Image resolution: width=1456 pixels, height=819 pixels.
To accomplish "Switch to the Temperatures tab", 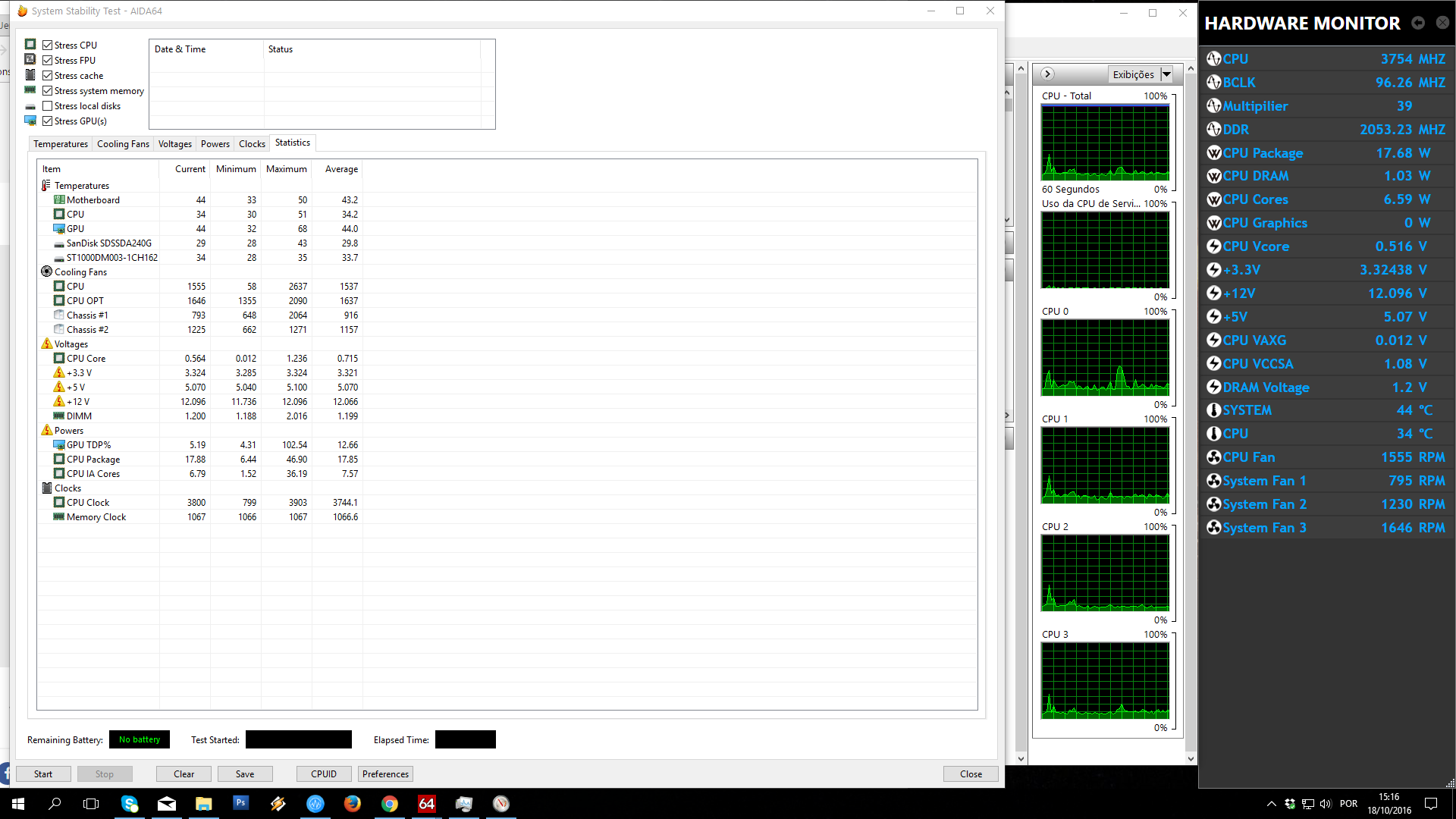I will [61, 144].
